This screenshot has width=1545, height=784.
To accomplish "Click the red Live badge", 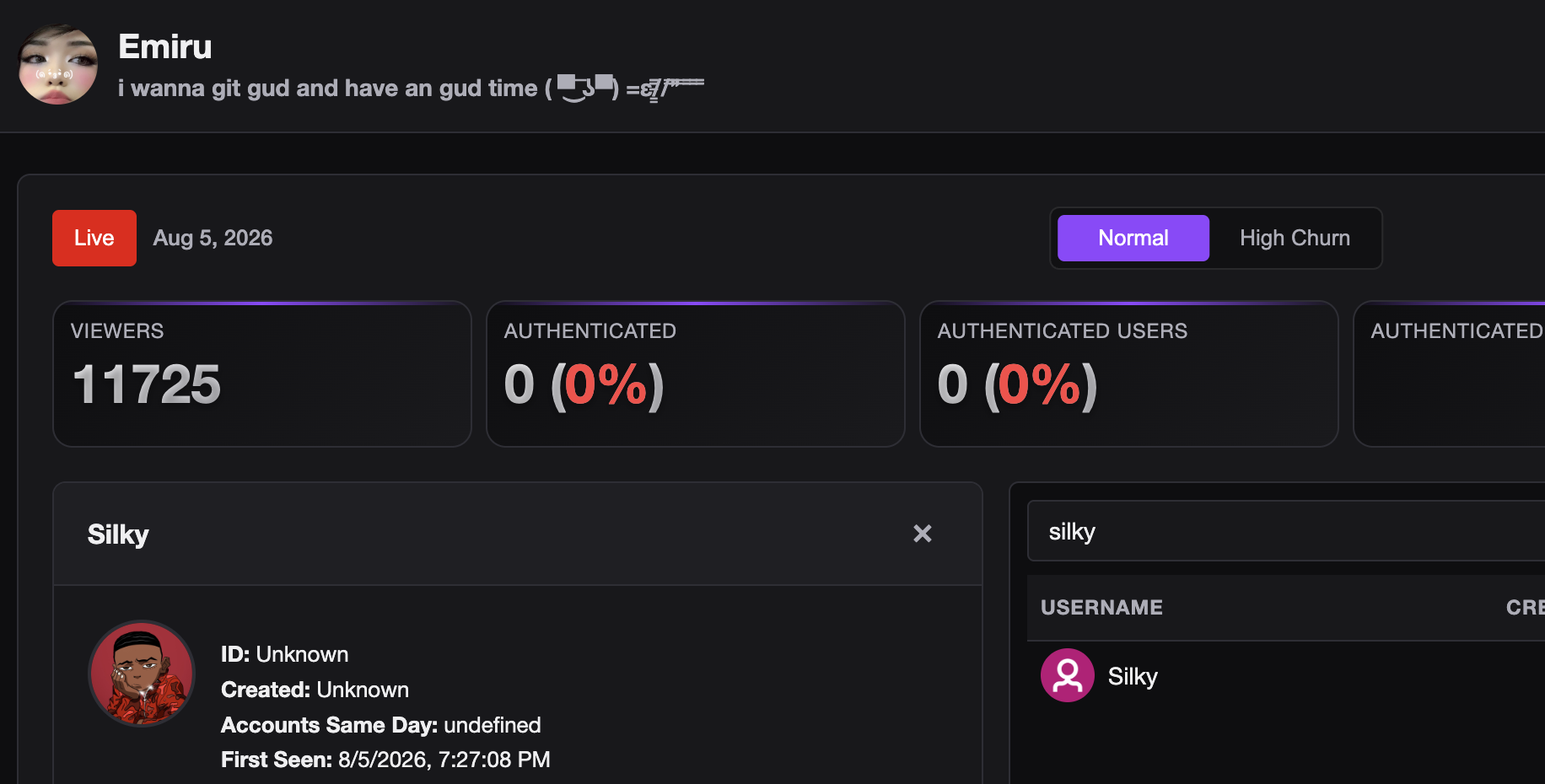I will coord(94,238).
